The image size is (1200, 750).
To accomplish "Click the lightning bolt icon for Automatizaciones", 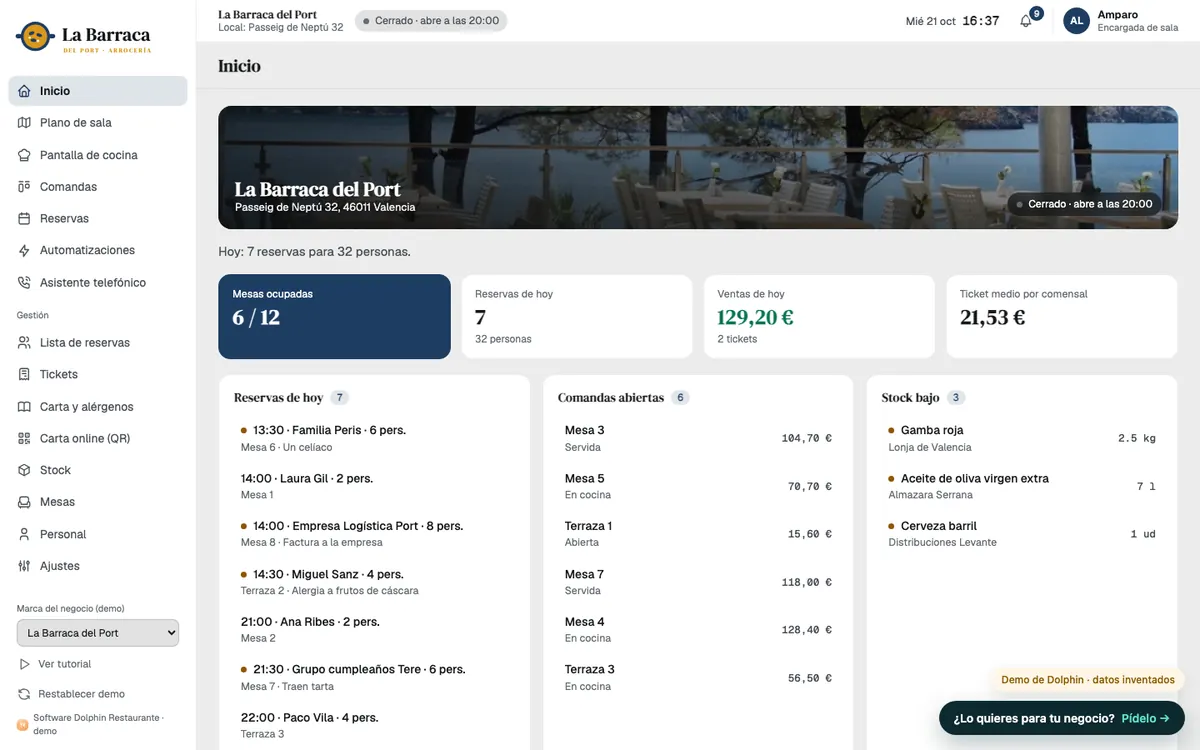I will pyautogui.click(x=24, y=251).
